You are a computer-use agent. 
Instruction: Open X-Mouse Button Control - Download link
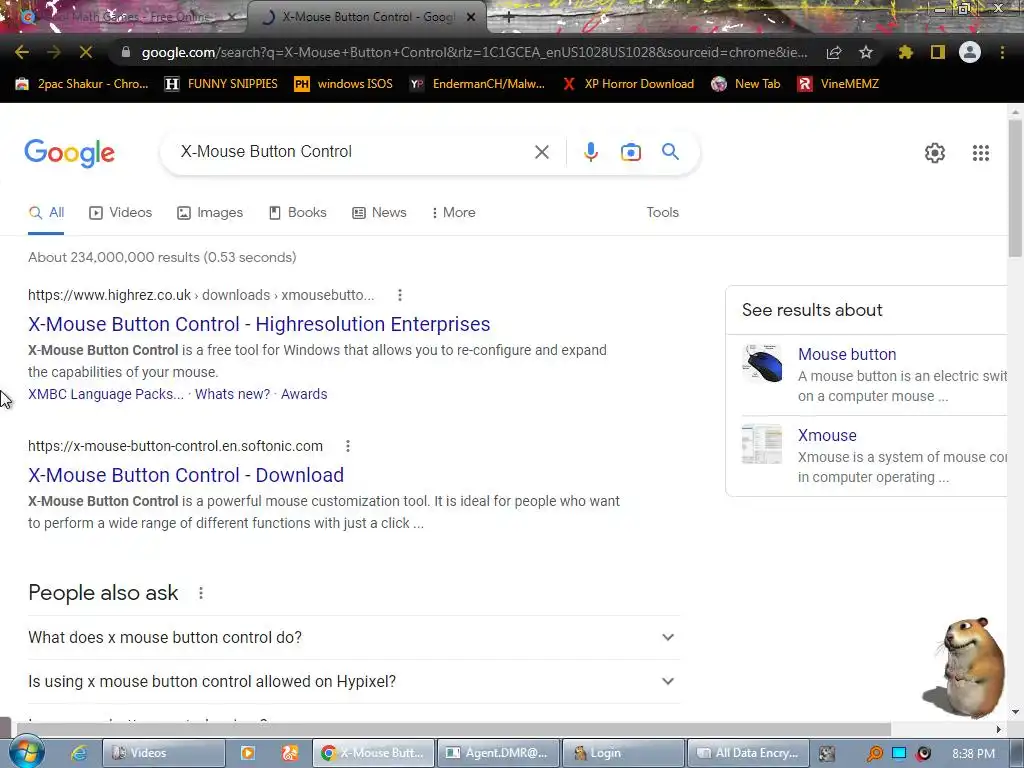pyautogui.click(x=185, y=475)
